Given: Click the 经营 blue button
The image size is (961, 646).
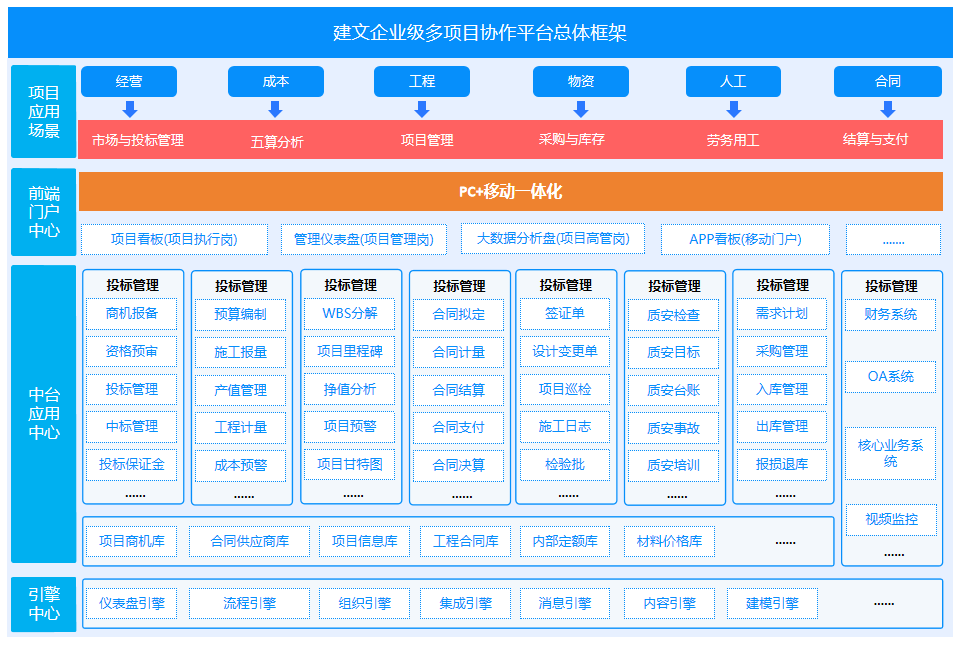Looking at the screenshot, I should tap(129, 82).
